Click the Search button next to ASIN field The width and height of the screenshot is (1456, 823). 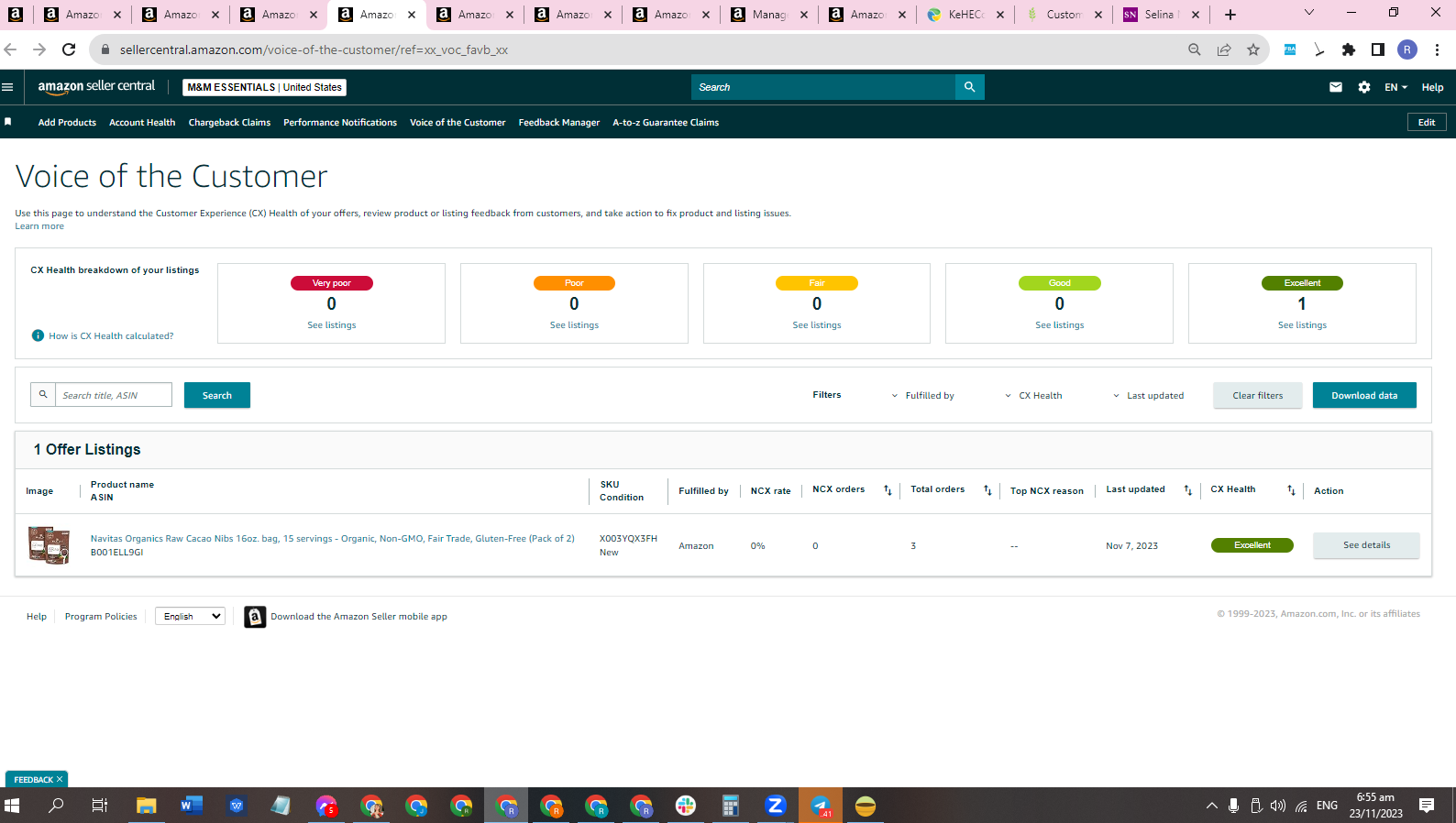pyautogui.click(x=217, y=395)
